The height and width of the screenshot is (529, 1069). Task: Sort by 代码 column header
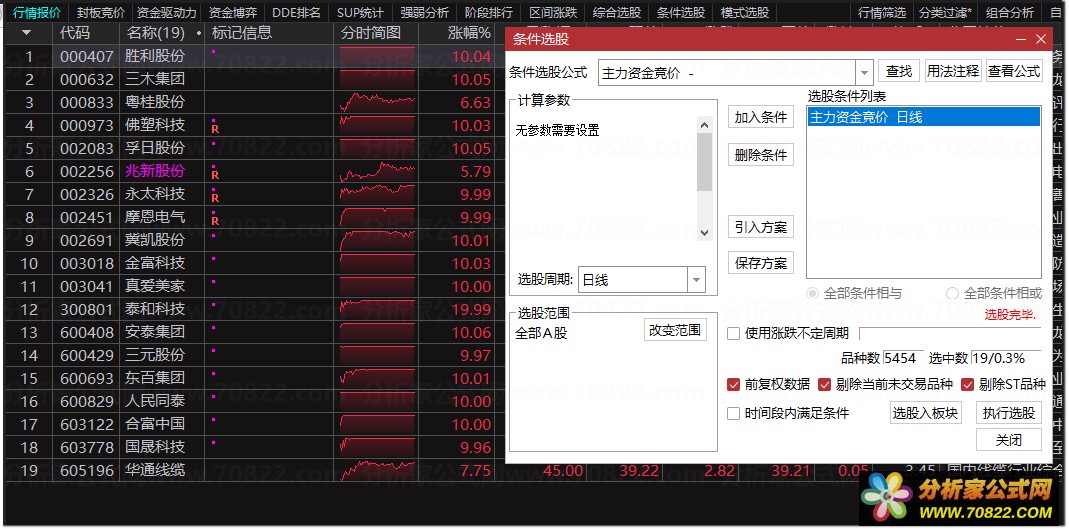point(74,32)
